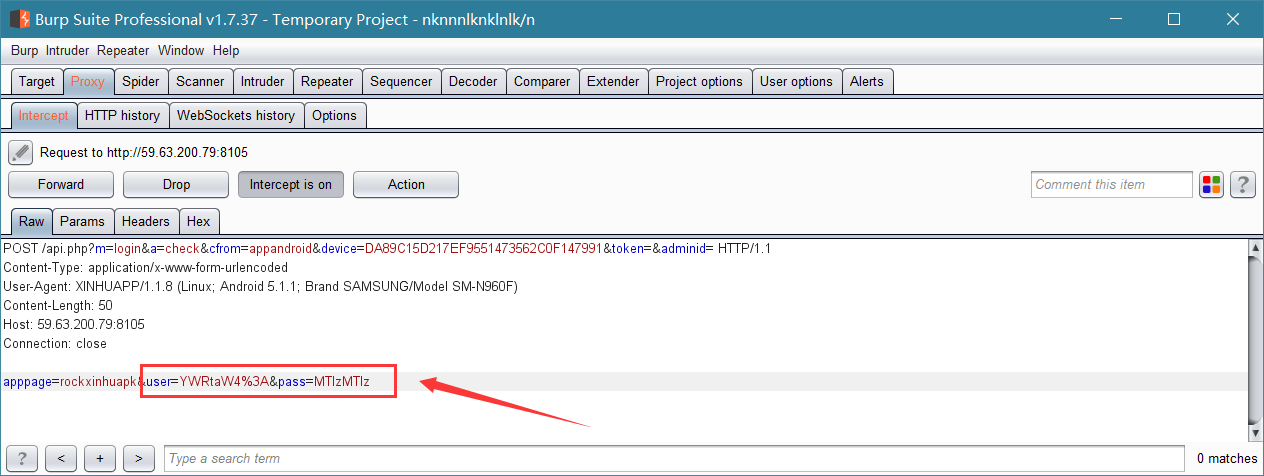1264x476 pixels.
Task: Click the search help question mark icon
Action: (x=23, y=458)
